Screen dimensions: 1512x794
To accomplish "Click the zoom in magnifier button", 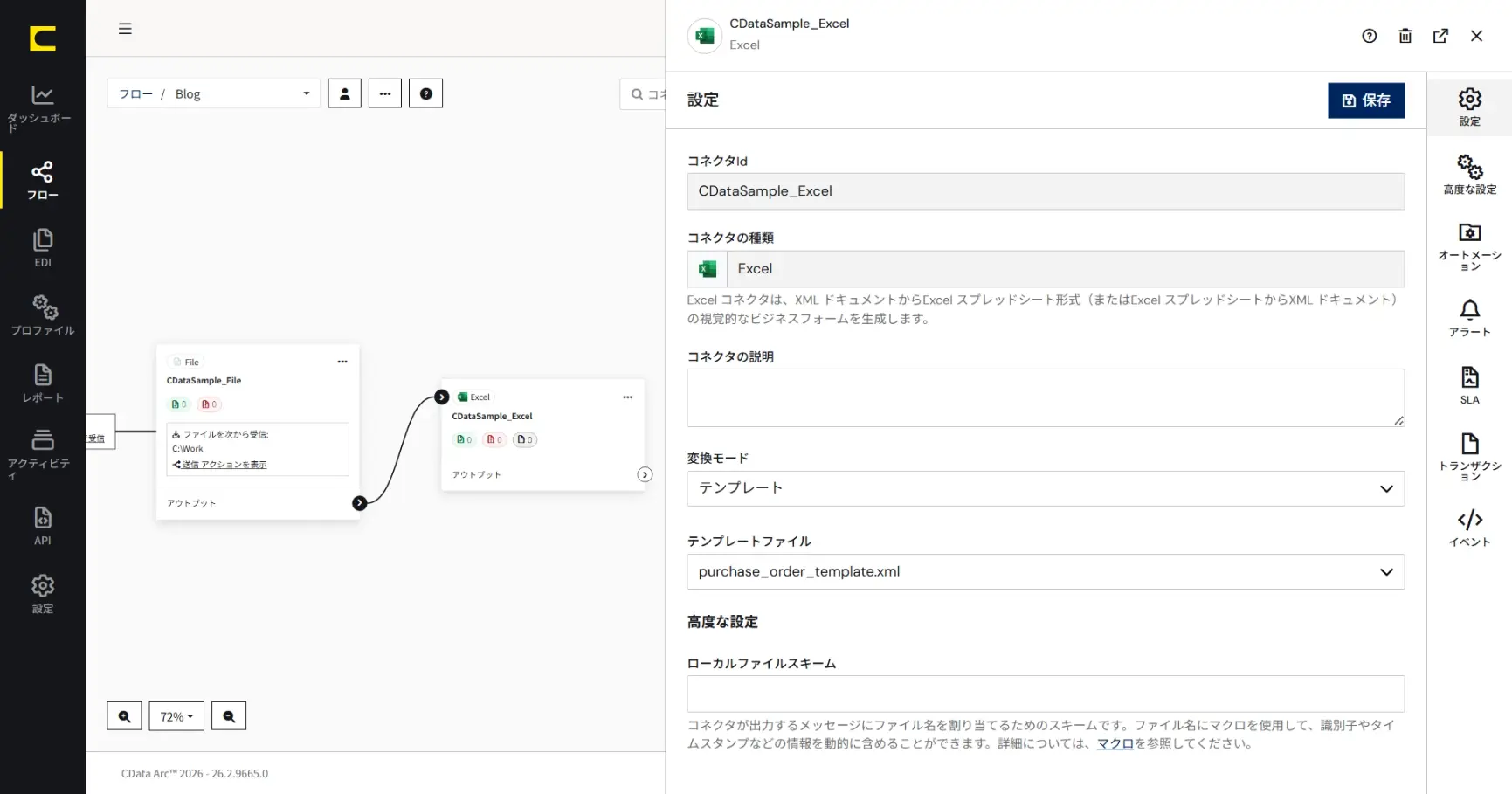I will tap(124, 716).
